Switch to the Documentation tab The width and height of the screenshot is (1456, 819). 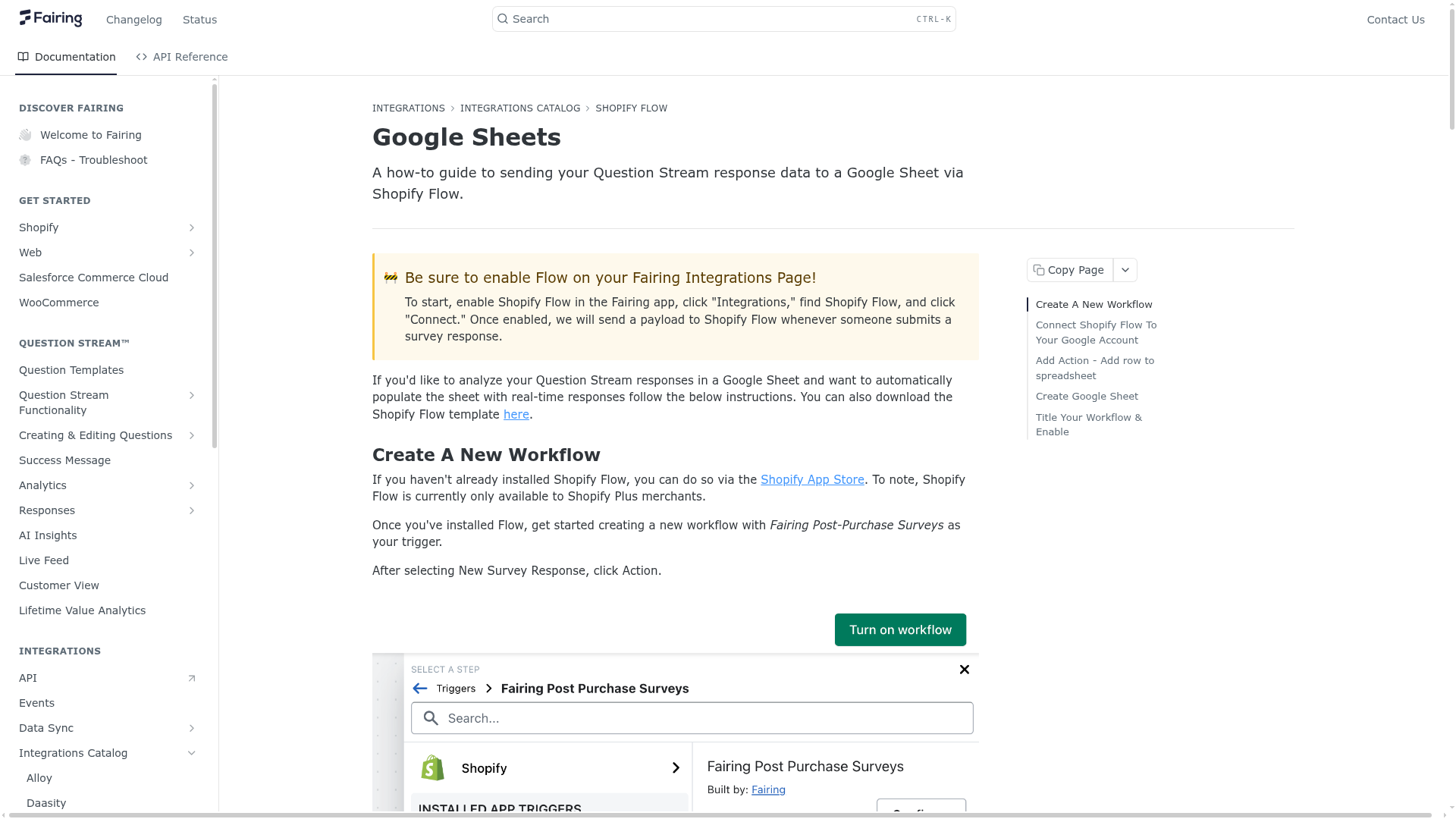point(66,57)
